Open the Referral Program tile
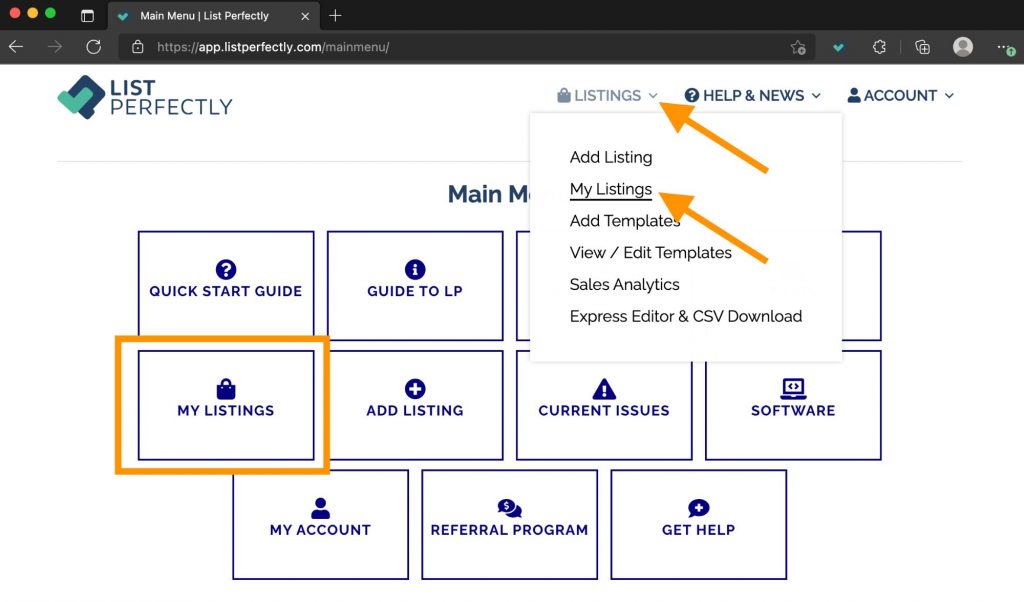Image resolution: width=1024 pixels, height=602 pixels. 509,524
